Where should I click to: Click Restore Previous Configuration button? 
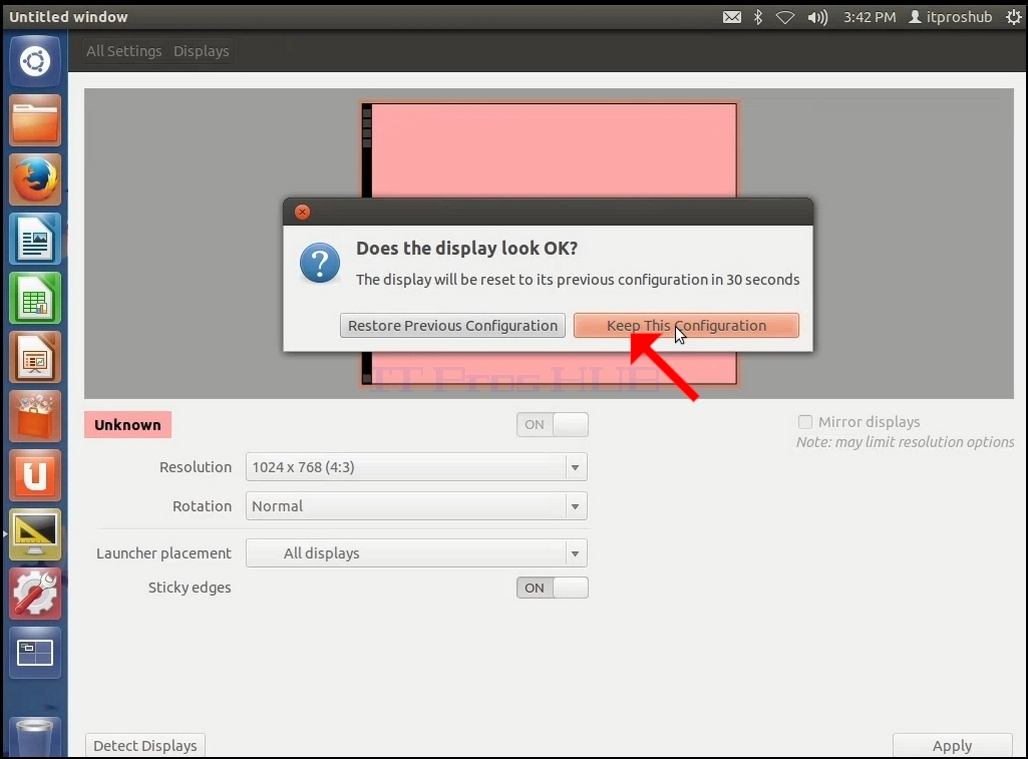point(452,326)
